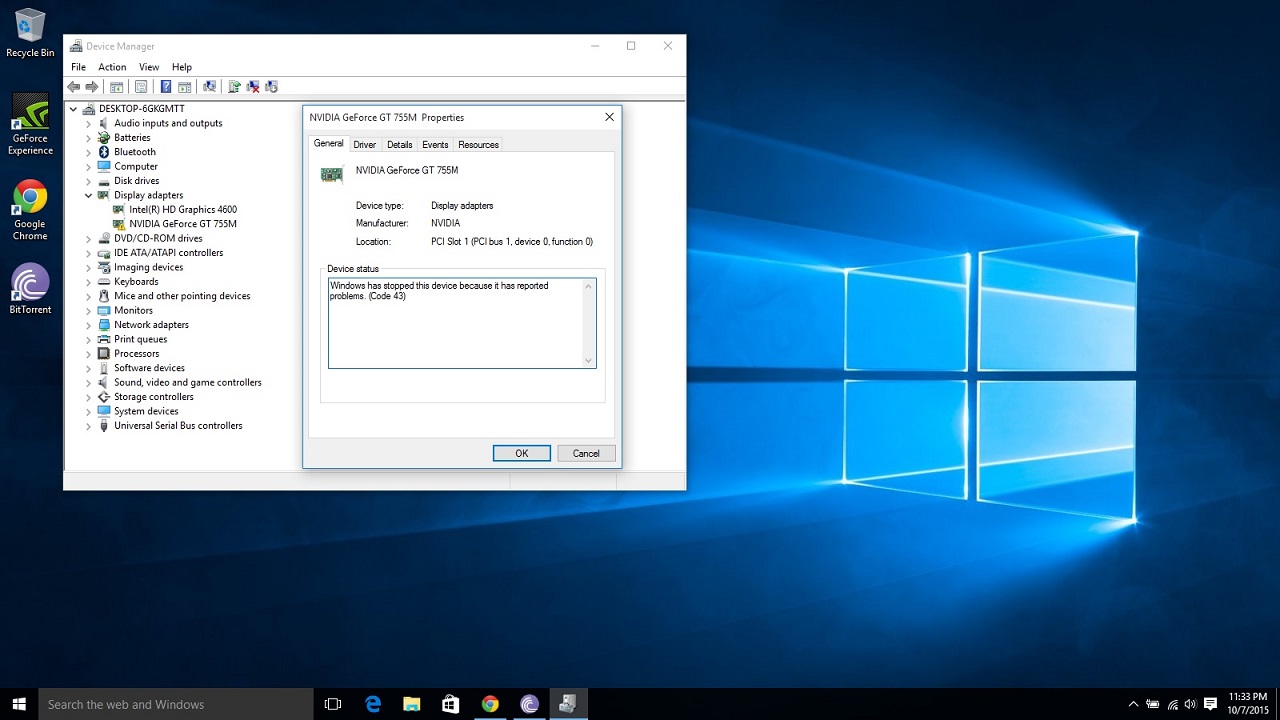Image resolution: width=1280 pixels, height=720 pixels.
Task: Open File Explorer from the taskbar
Action: (x=412, y=704)
